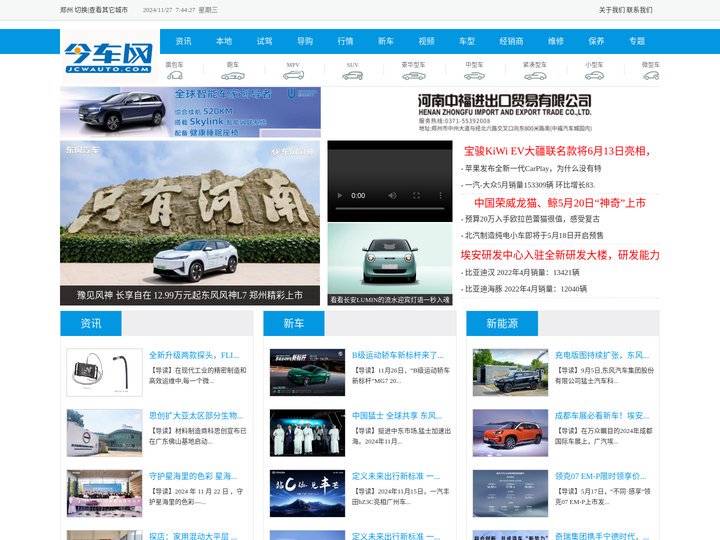
Task: Open 本地 in the top navigation
Action: click(224, 41)
